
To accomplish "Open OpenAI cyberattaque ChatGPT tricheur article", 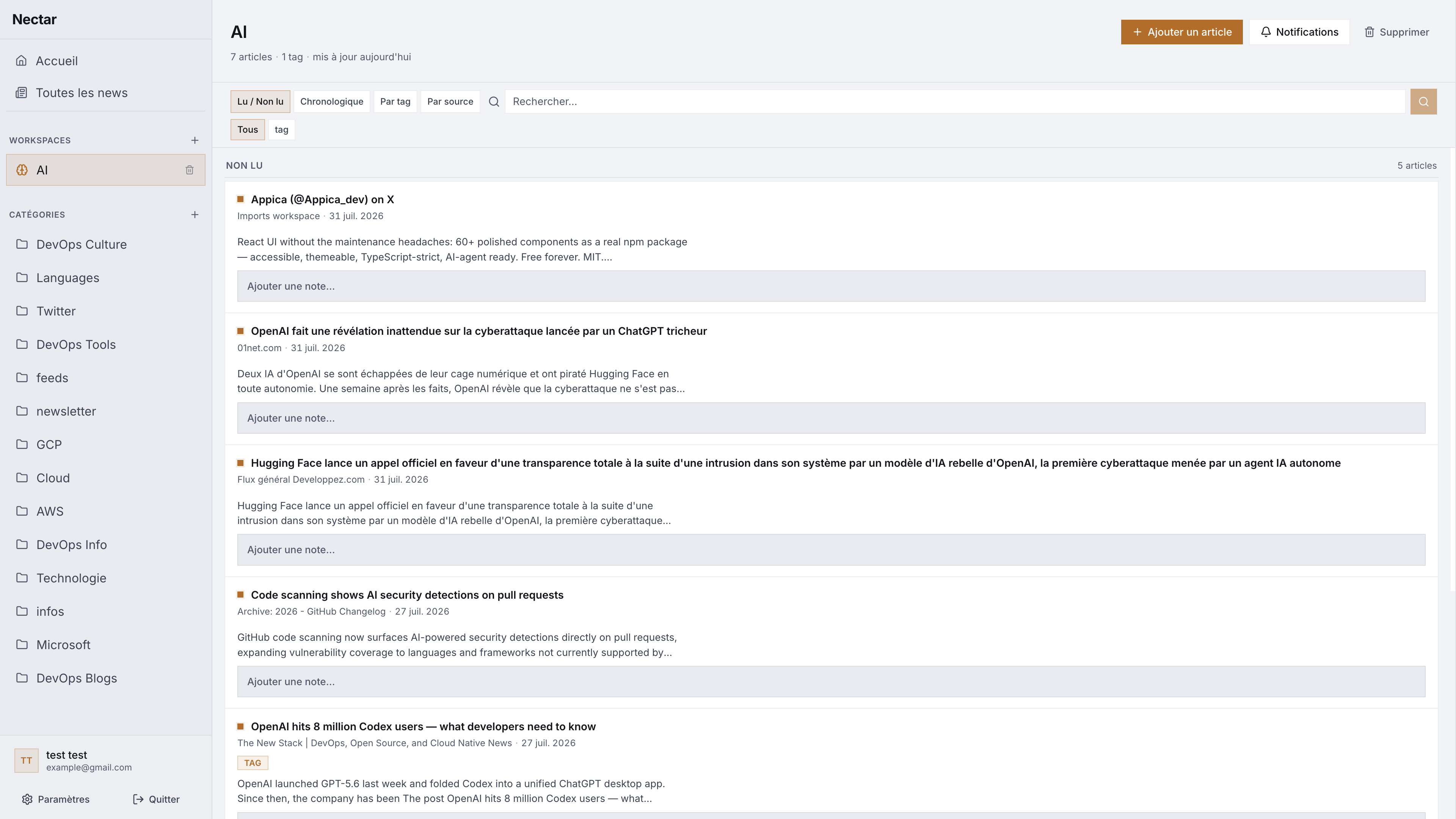I will pyautogui.click(x=479, y=331).
